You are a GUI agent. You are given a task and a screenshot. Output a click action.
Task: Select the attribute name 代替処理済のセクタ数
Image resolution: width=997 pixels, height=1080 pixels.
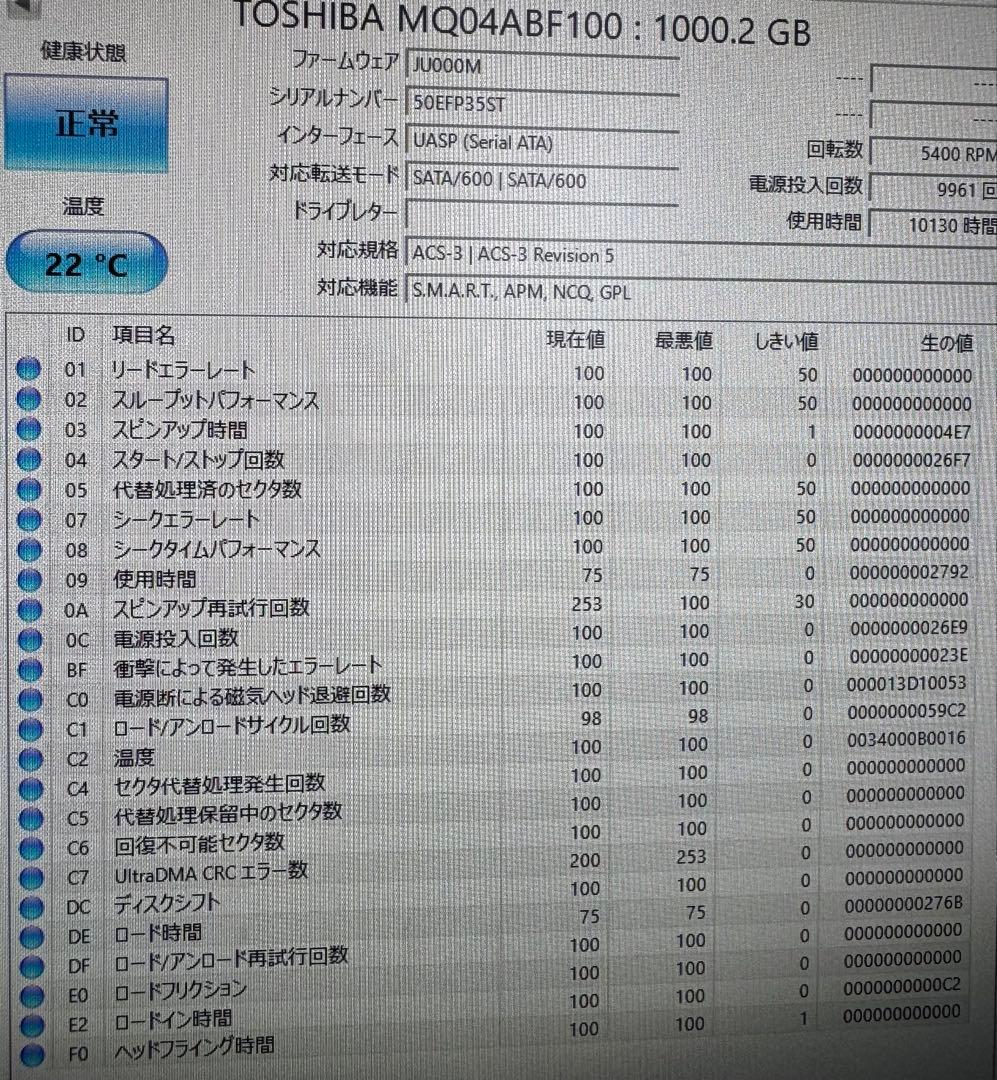pyautogui.click(x=207, y=490)
